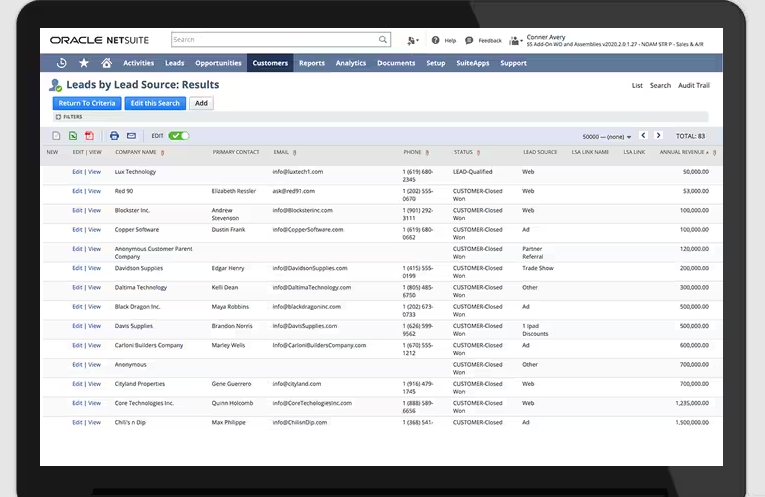Viewport: 765px width, 497px height.
Task: Go to the Home house icon
Action: 106,63
